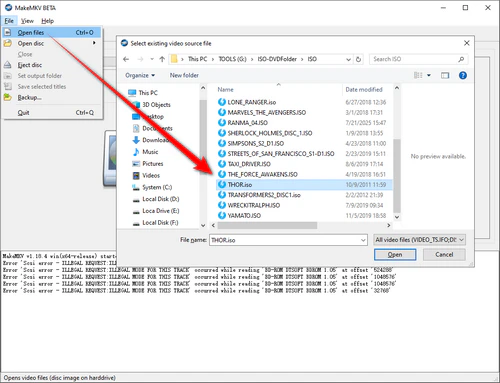Click the Open files menu icon
Viewport: 500px width, 383px height.
click(x=8, y=32)
